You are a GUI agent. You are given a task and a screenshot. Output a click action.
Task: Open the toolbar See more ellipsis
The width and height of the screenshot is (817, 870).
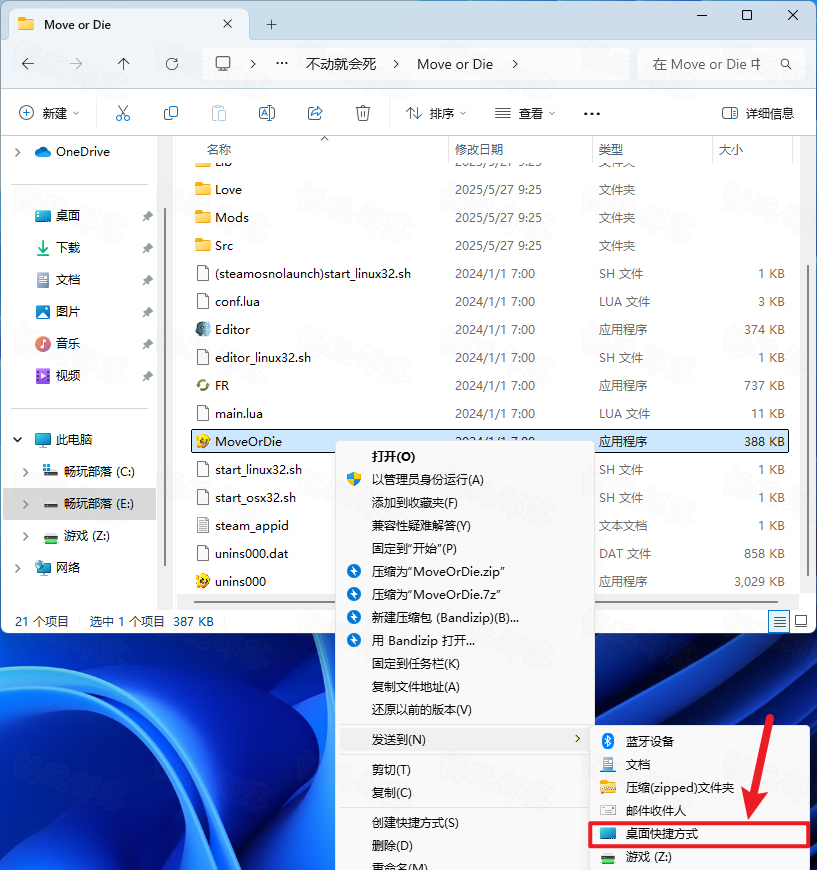592,114
